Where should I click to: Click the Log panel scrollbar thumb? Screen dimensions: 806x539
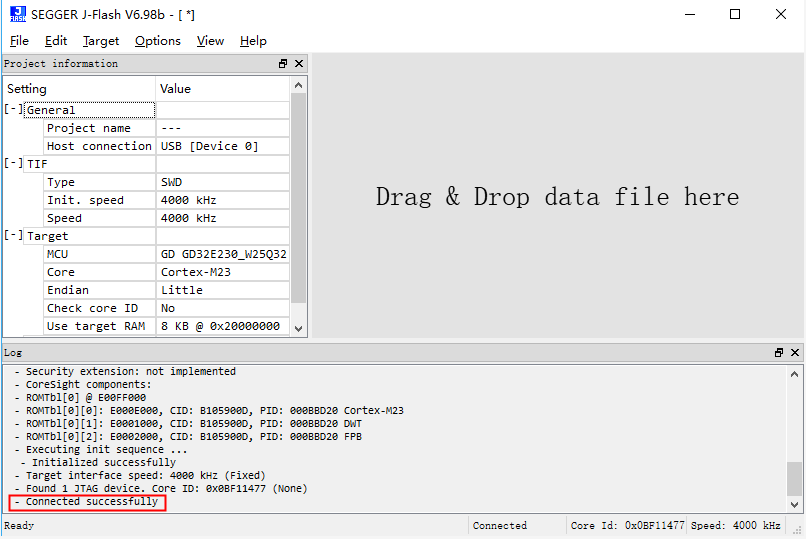coord(794,479)
